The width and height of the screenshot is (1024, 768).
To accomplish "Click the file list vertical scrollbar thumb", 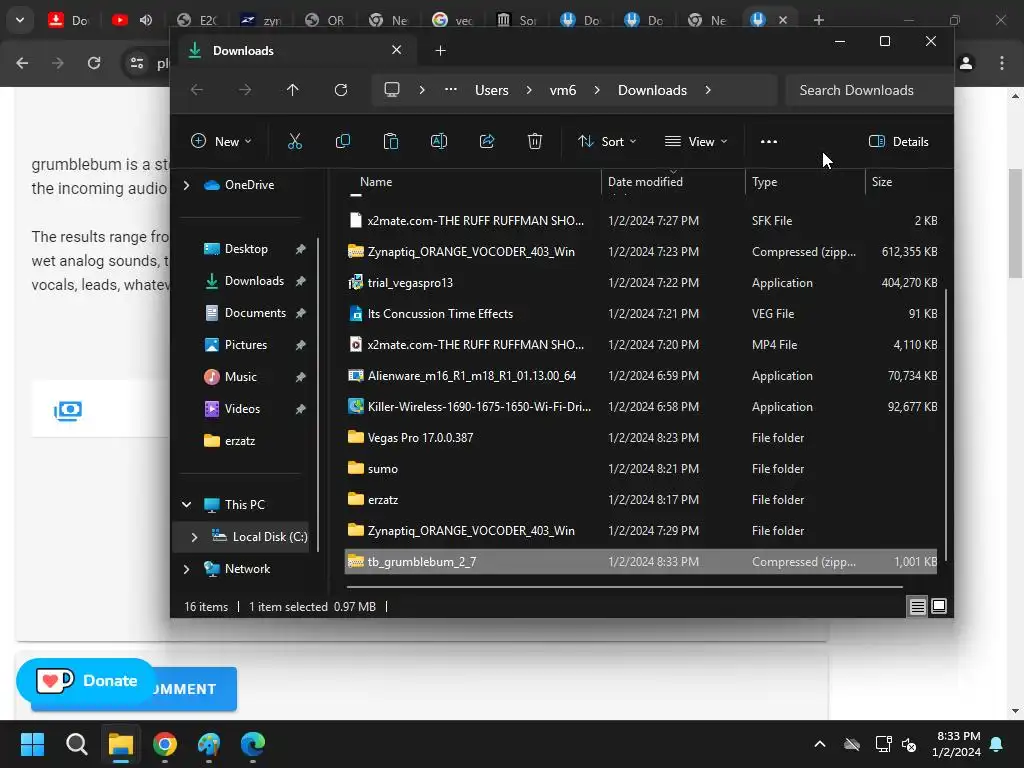I will 946,424.
